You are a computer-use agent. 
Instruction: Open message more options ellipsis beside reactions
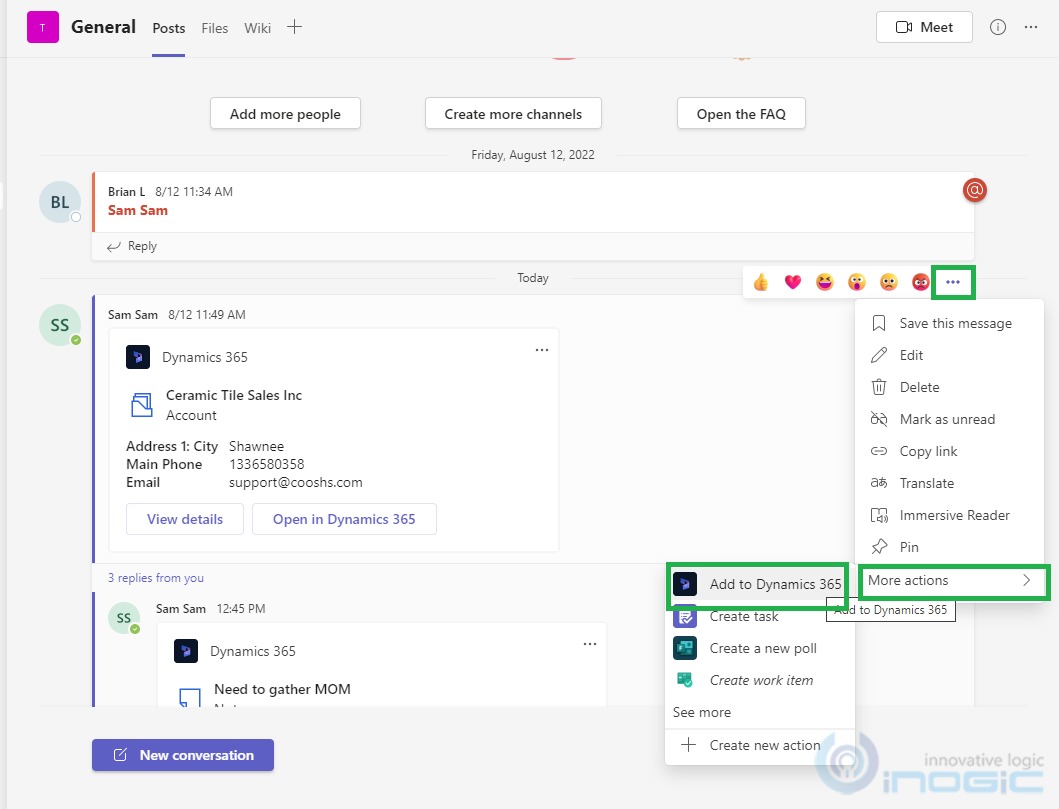[x=953, y=282]
